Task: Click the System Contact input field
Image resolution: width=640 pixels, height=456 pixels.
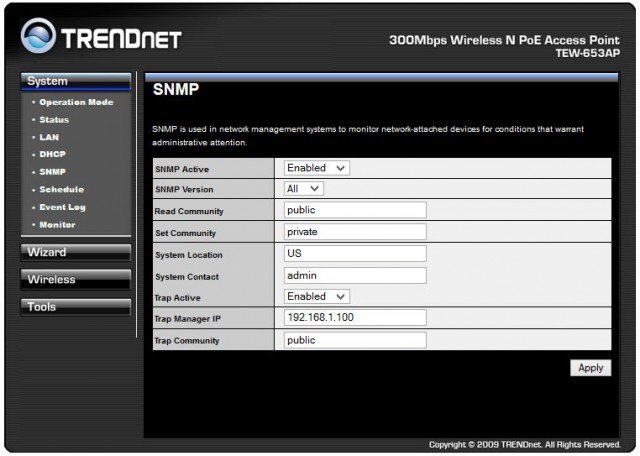Action: pyautogui.click(x=354, y=276)
